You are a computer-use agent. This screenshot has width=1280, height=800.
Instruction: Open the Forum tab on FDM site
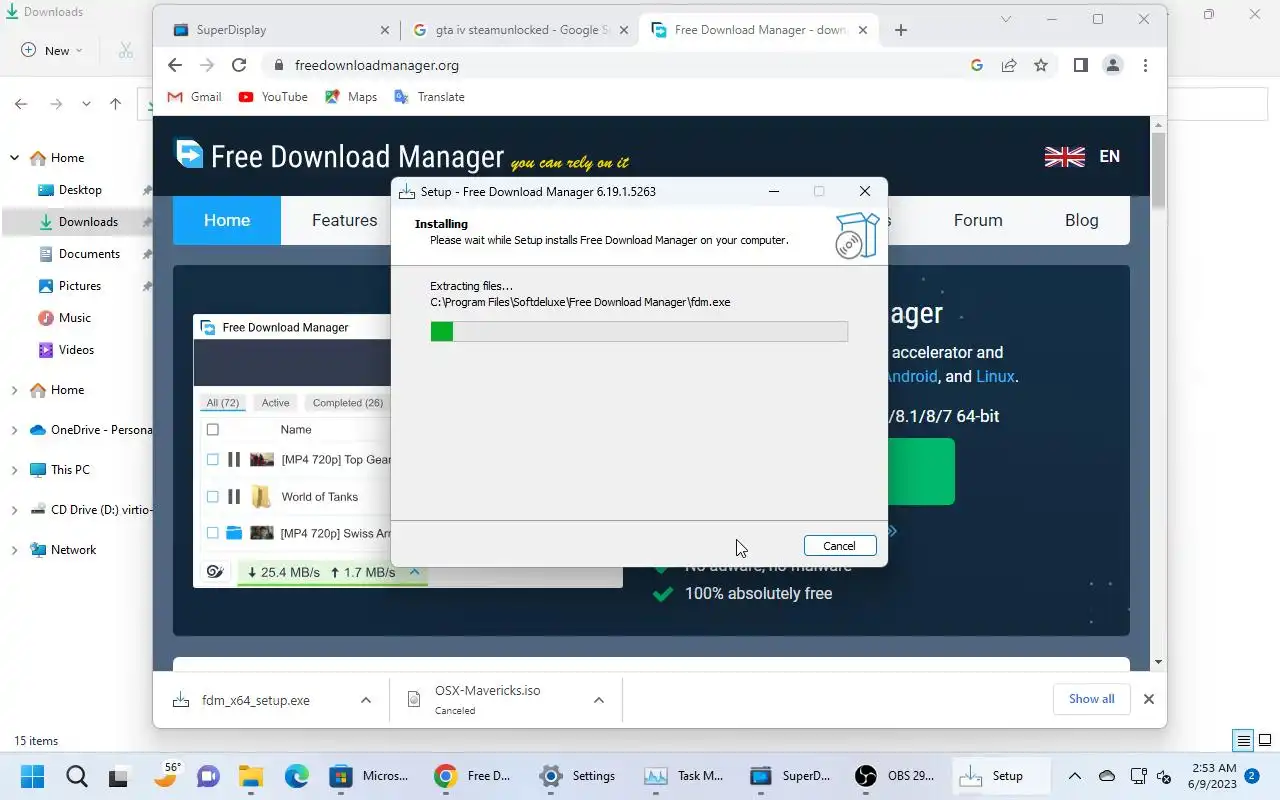978,220
